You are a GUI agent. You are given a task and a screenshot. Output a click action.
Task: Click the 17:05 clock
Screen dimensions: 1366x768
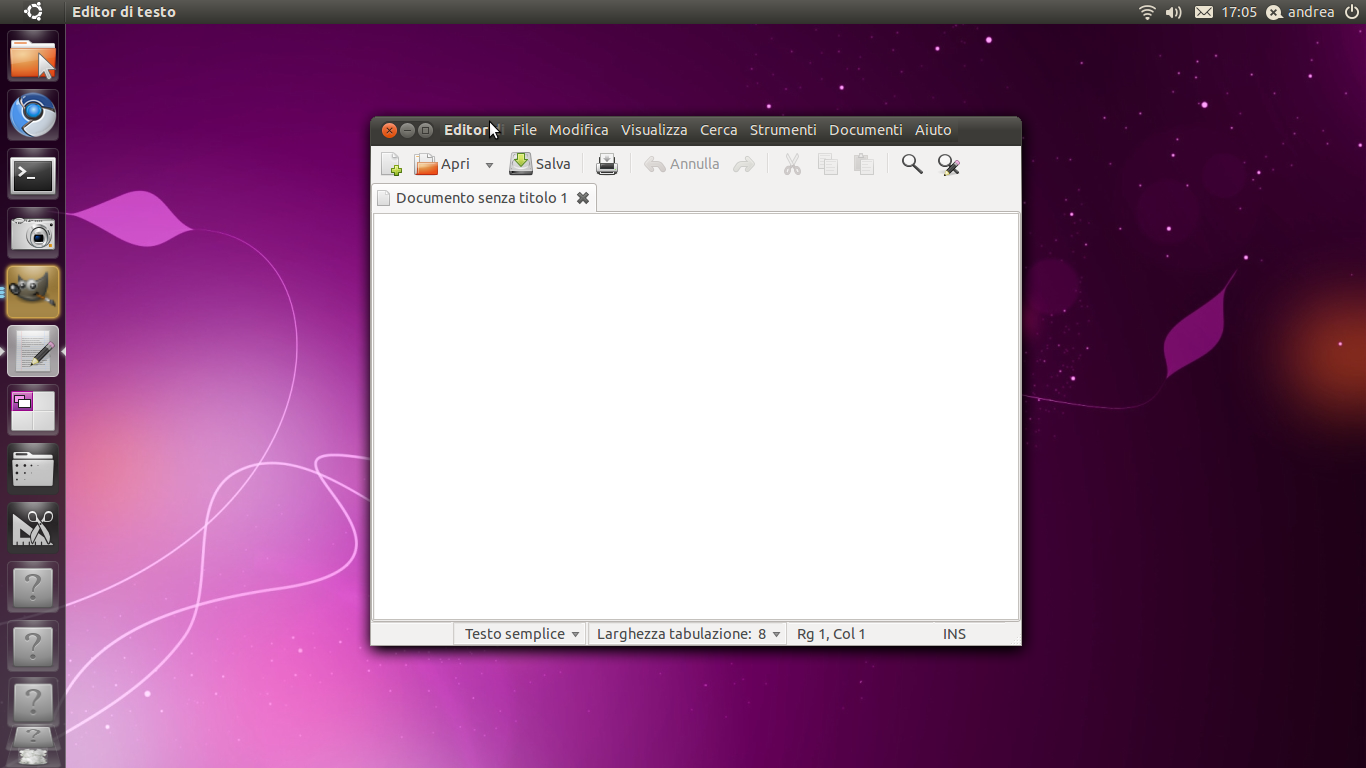pyautogui.click(x=1239, y=12)
